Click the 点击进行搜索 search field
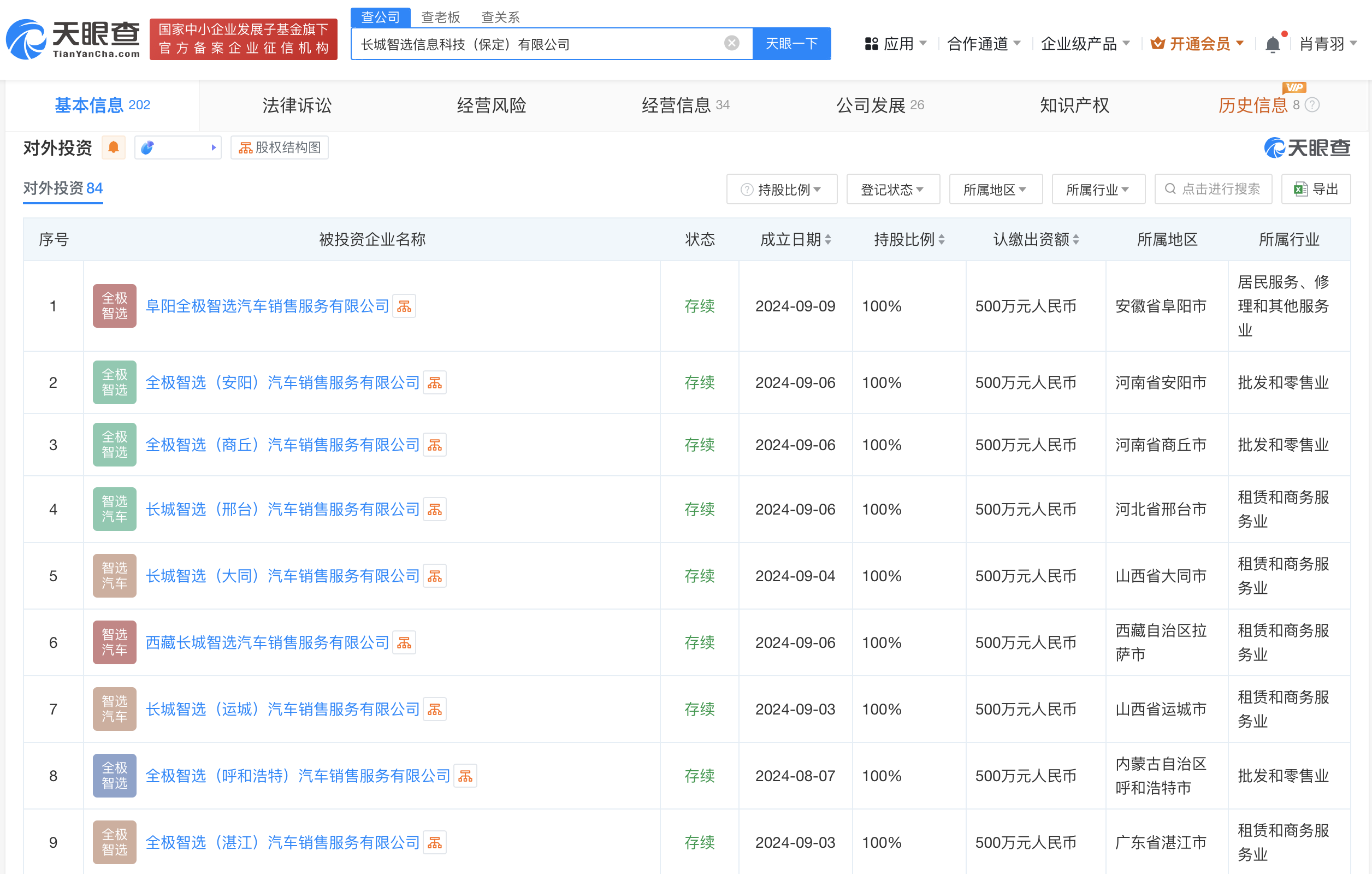This screenshot has height=874, width=1372. 1214,188
